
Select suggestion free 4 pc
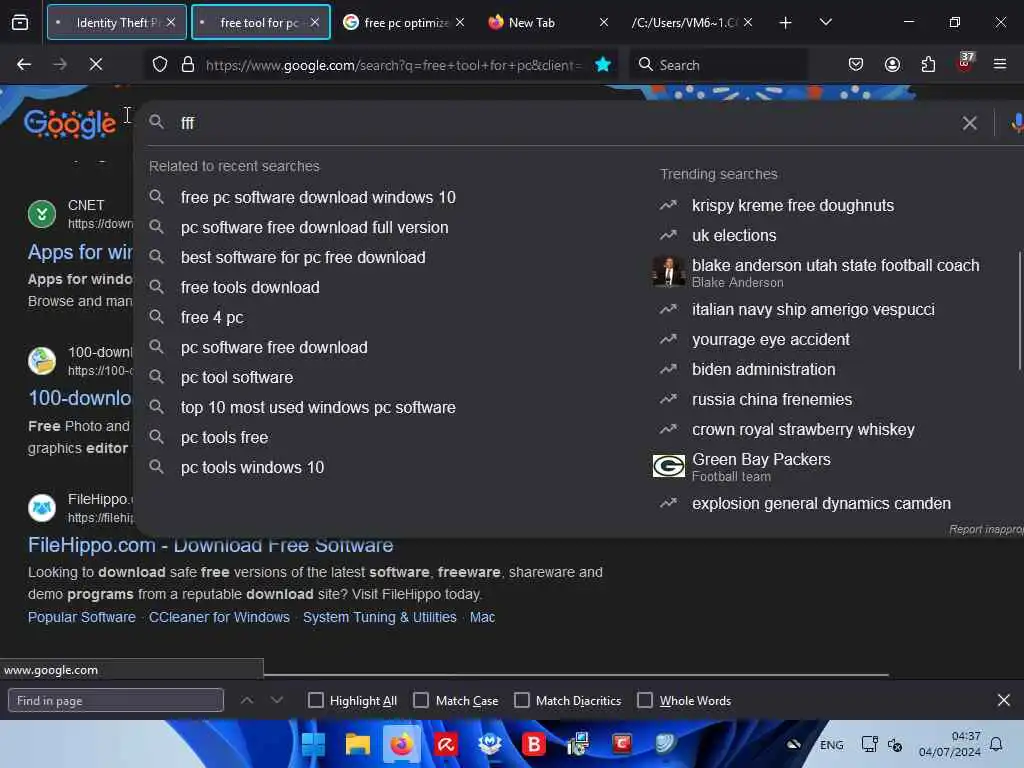(x=212, y=317)
